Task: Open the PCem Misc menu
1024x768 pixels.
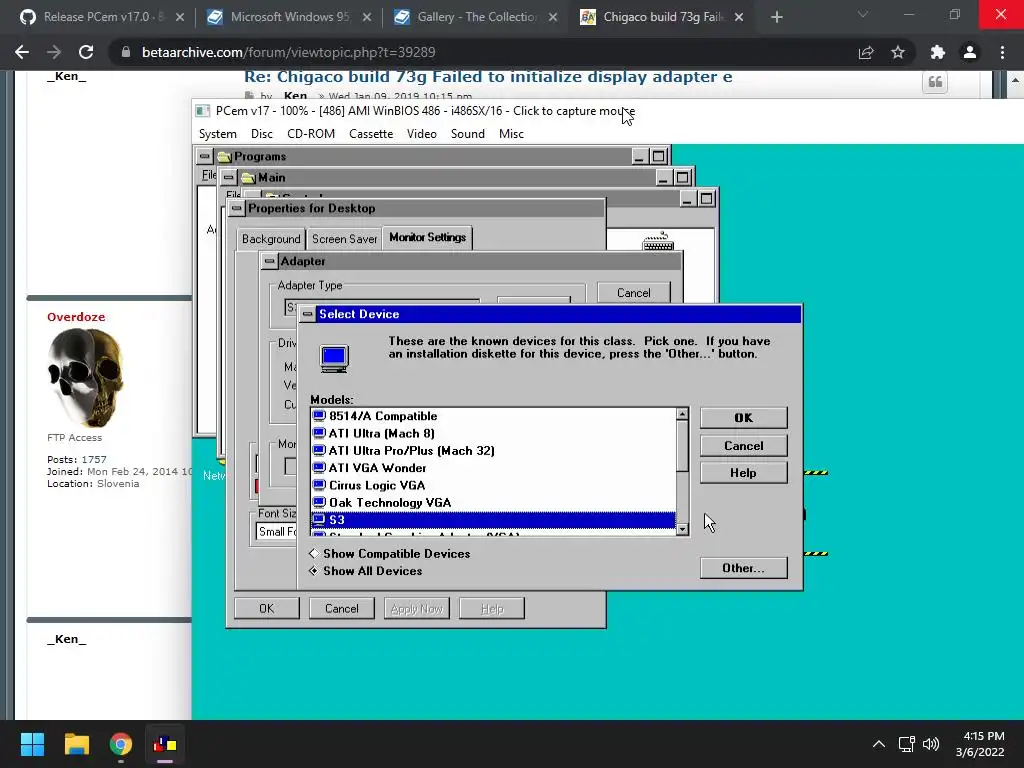Action: point(511,134)
